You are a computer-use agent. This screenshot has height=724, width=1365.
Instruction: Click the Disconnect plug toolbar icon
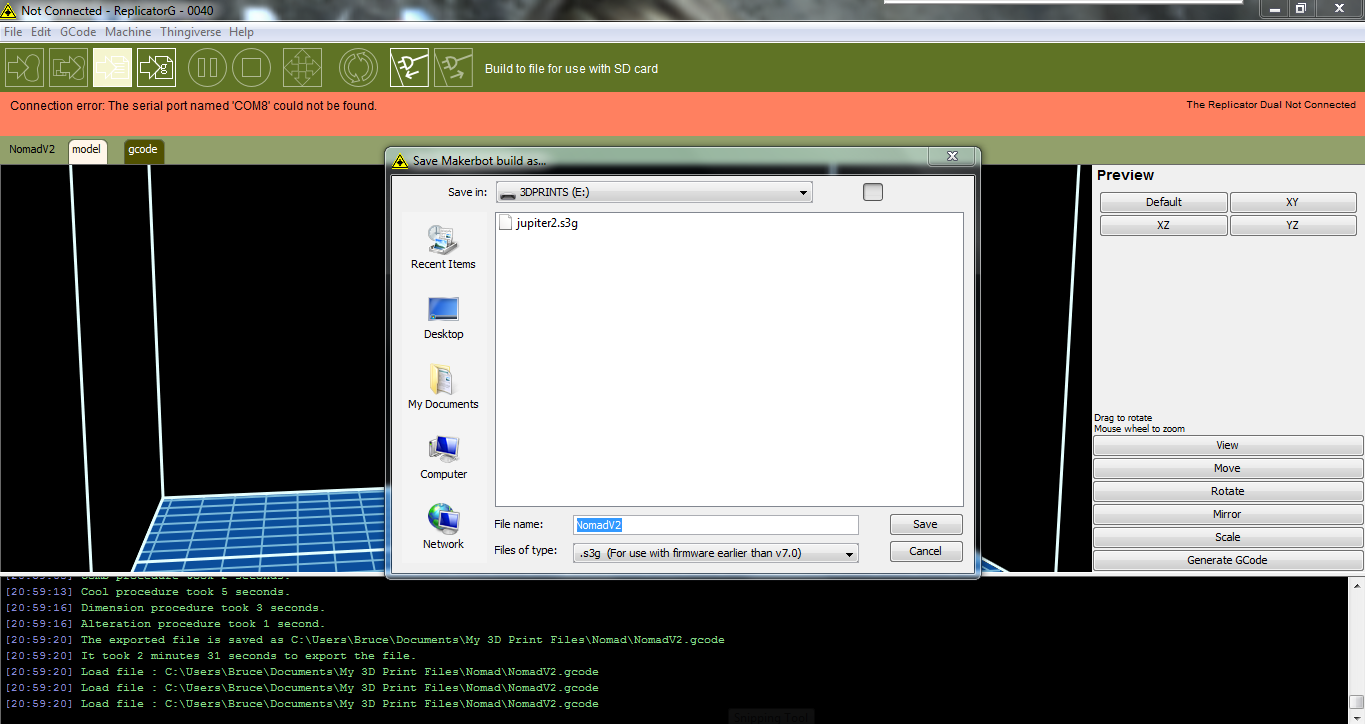click(x=453, y=68)
